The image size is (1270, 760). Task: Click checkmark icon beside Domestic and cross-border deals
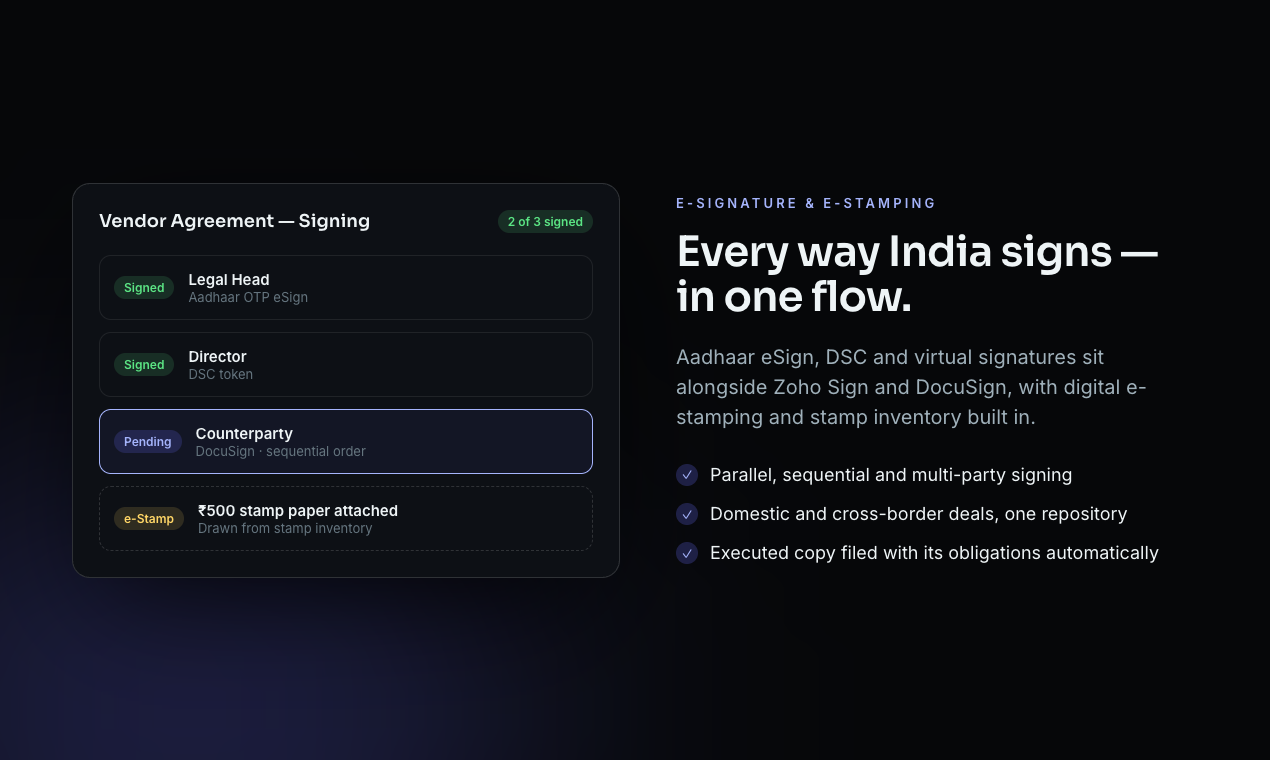[x=687, y=514]
